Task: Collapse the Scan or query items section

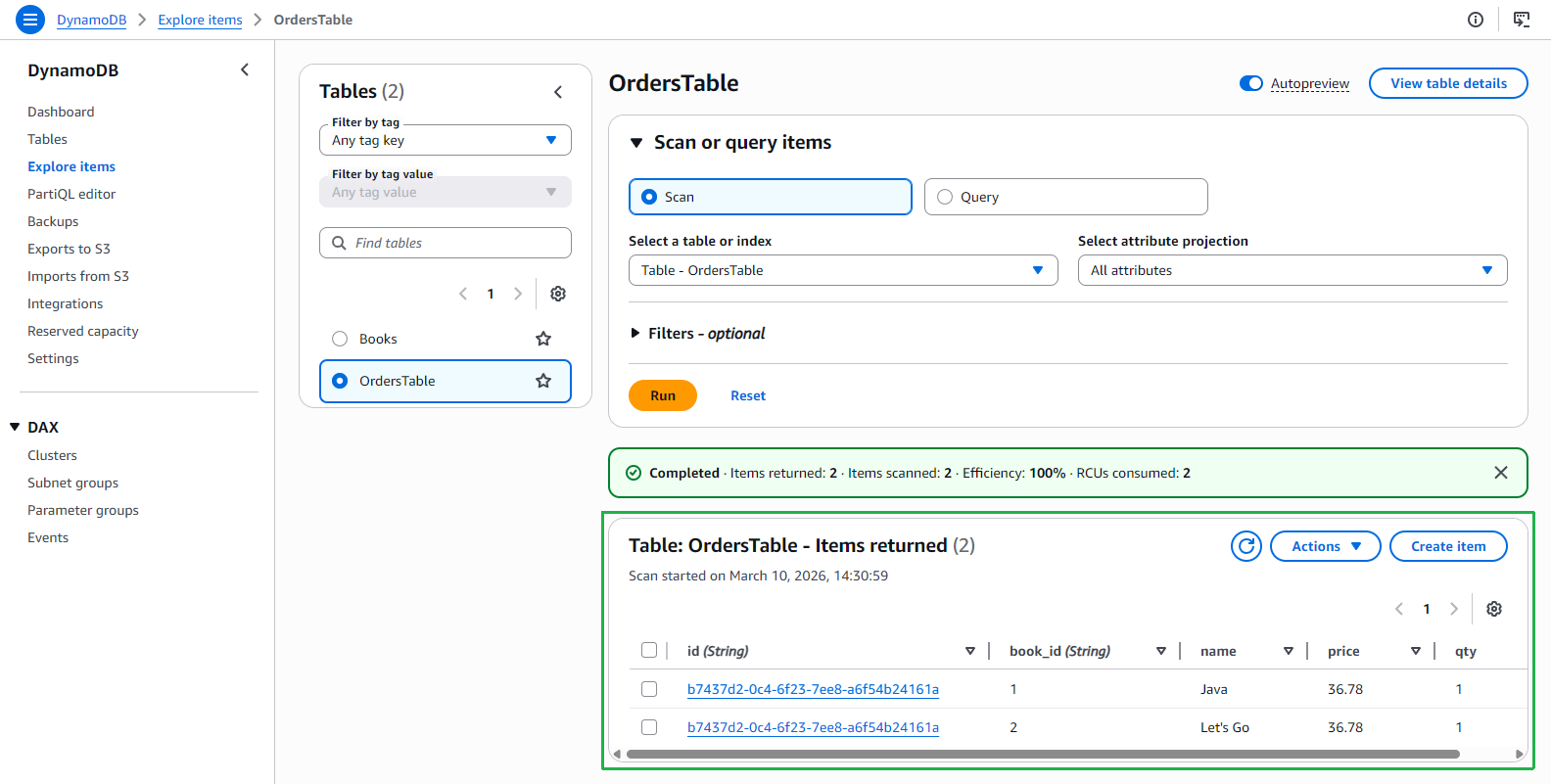Action: 636,143
